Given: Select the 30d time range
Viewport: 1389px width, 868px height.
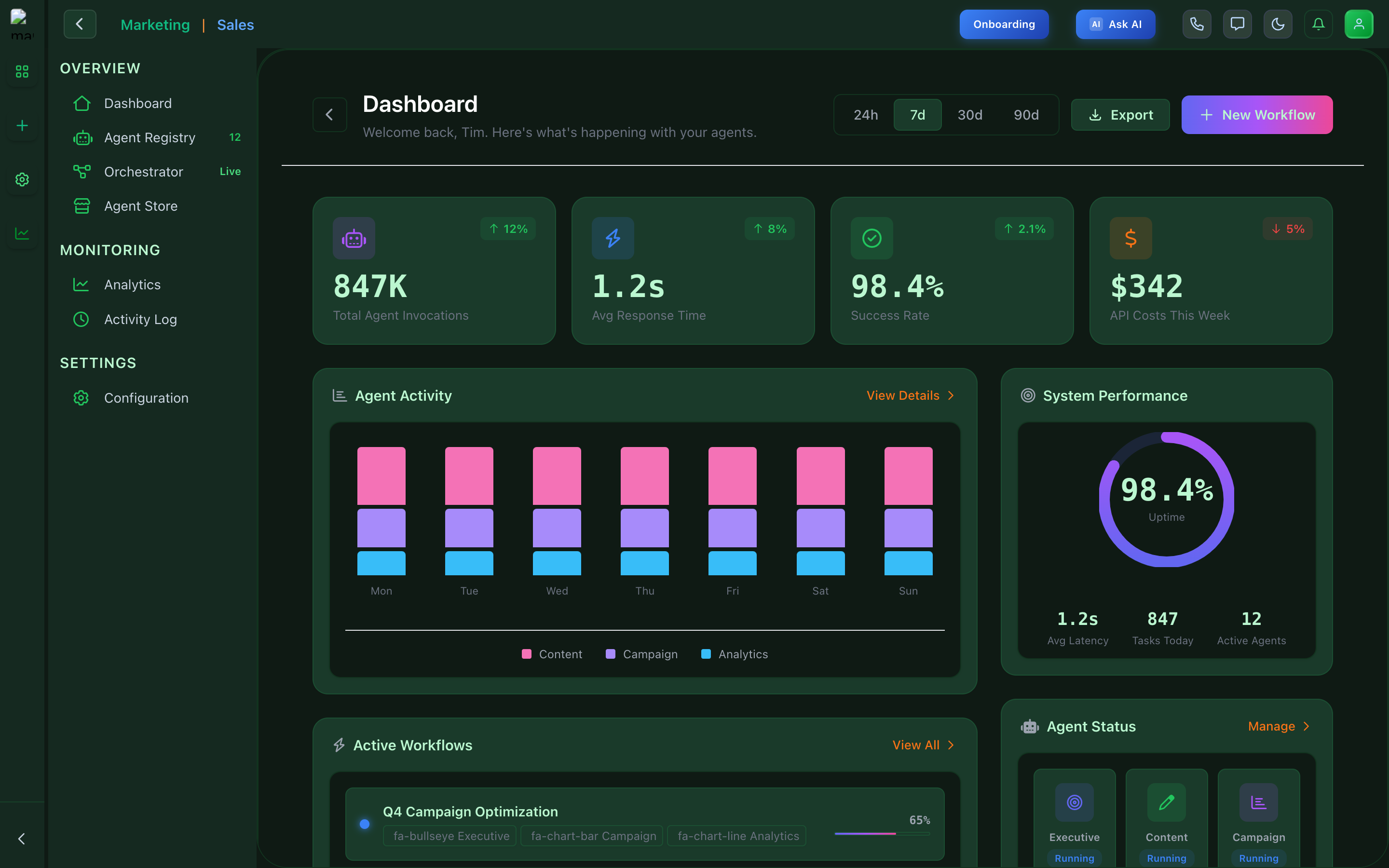Looking at the screenshot, I should coord(970,115).
